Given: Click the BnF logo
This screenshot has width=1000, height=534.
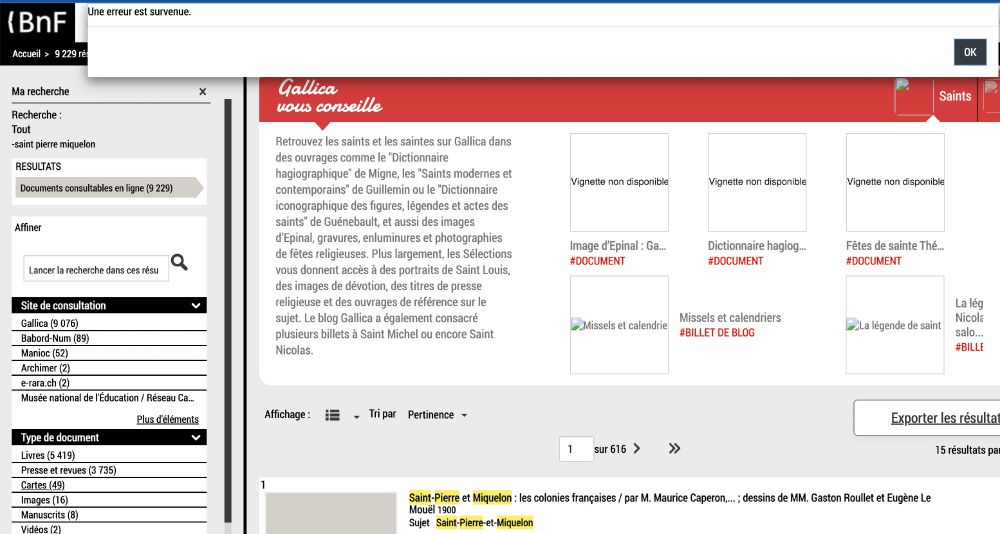Looking at the screenshot, I should [x=37, y=22].
